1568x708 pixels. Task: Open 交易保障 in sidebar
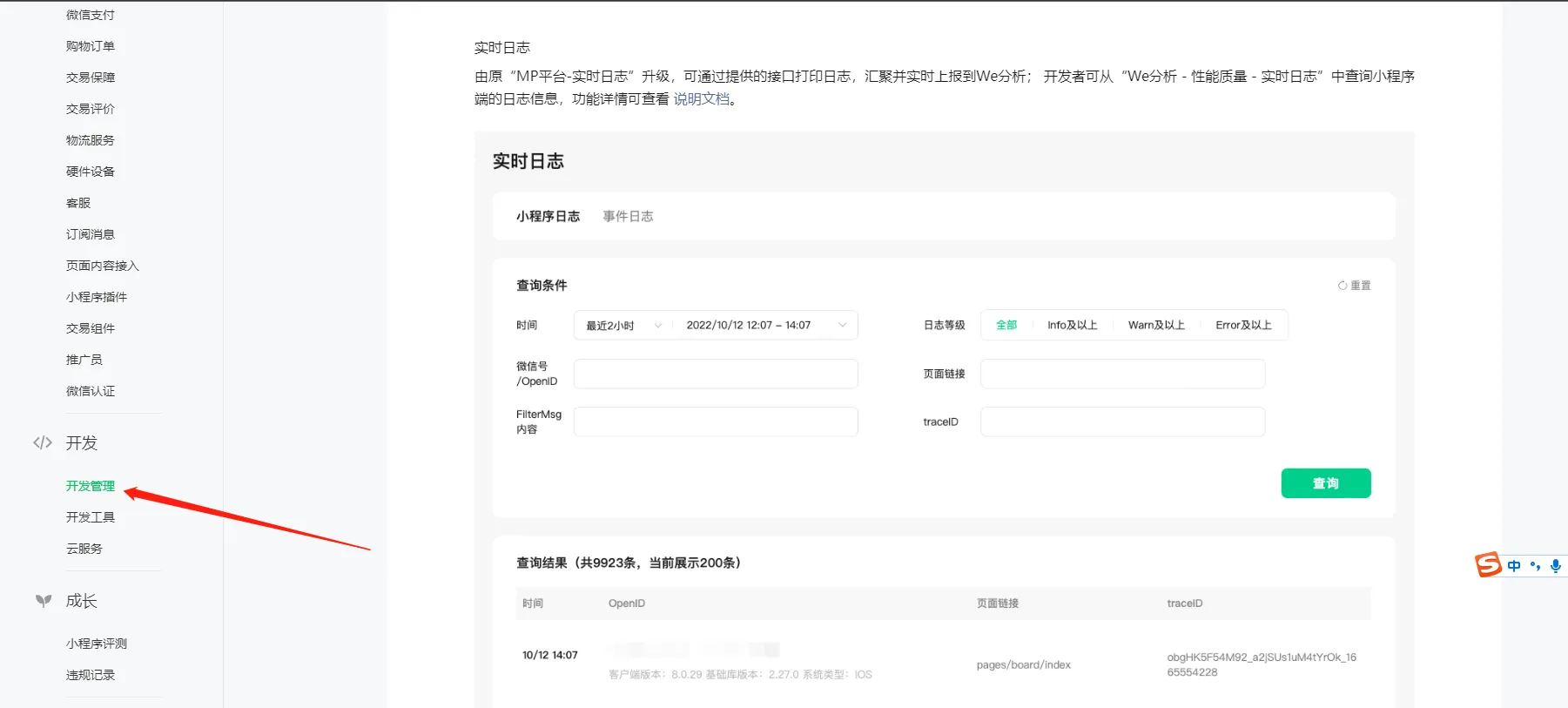91,78
